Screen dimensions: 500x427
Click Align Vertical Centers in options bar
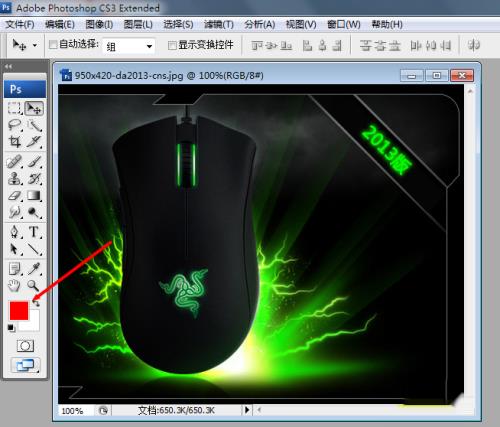click(271, 45)
